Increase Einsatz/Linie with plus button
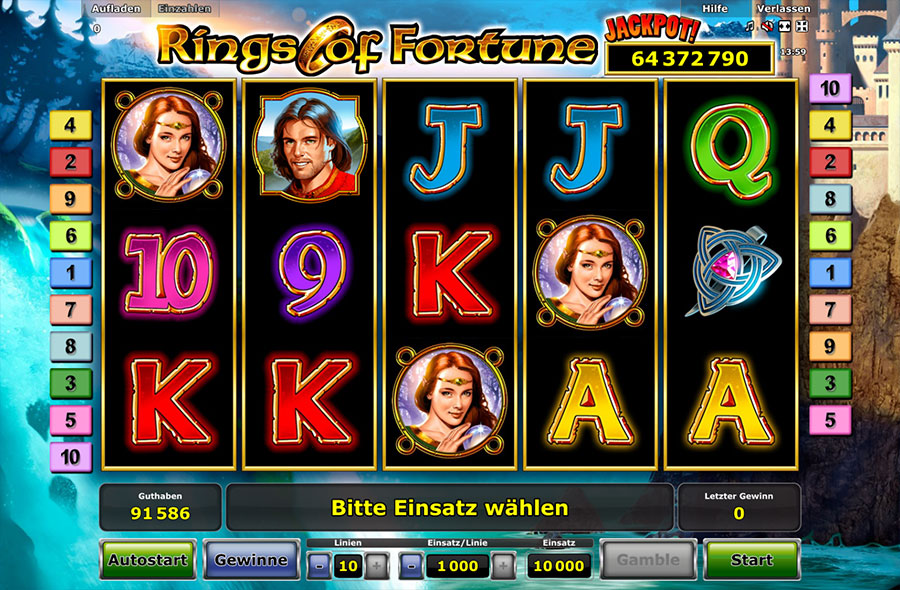 503,566
